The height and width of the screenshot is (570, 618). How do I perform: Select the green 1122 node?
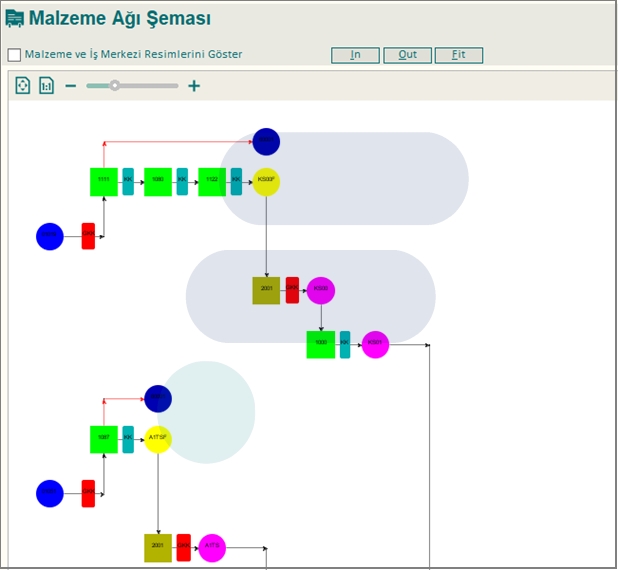coord(212,182)
